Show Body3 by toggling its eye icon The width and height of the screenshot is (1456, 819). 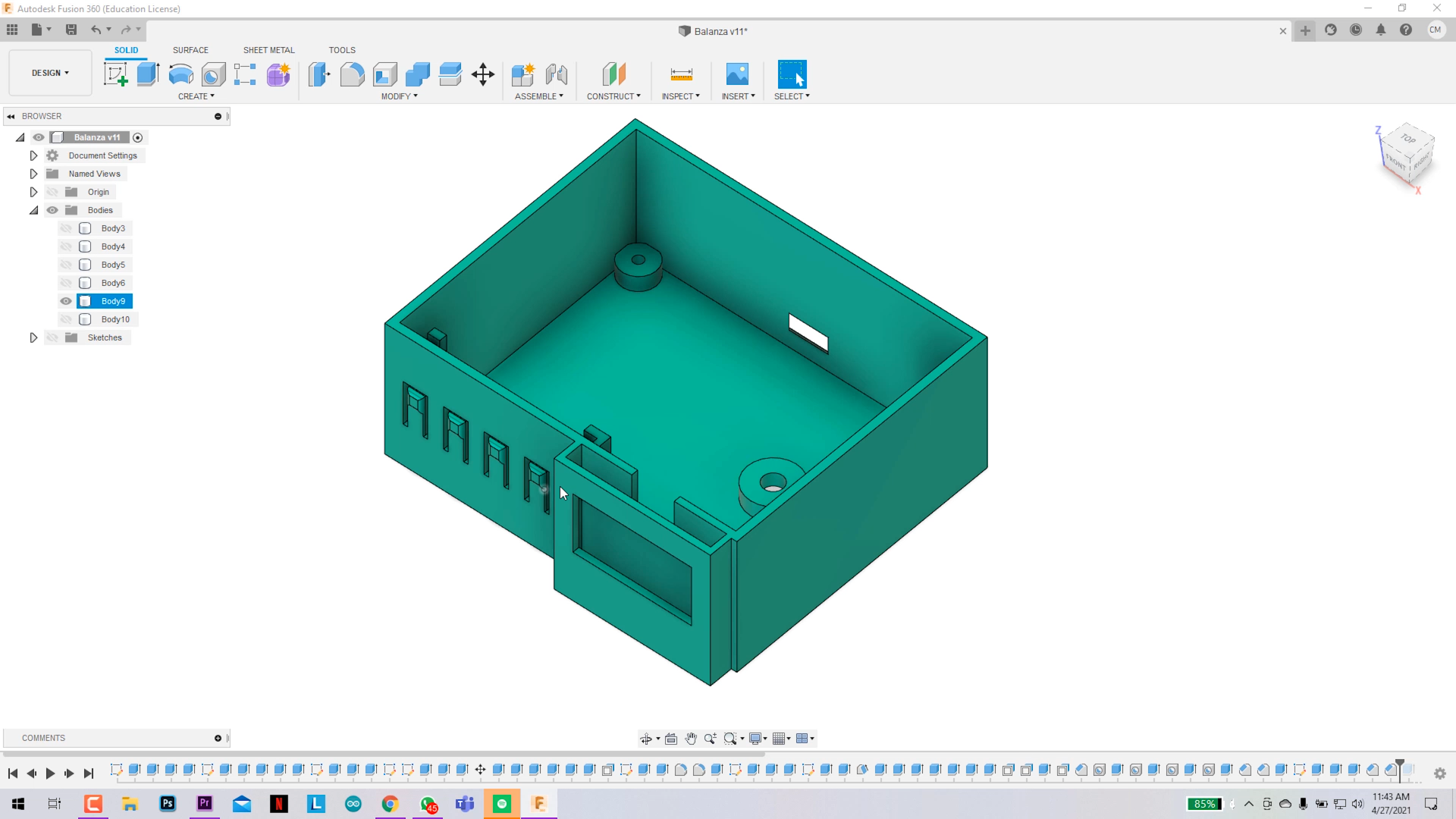pos(66,228)
